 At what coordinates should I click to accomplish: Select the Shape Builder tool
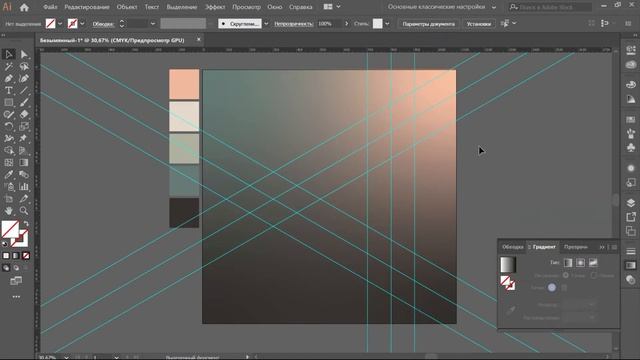click(x=9, y=151)
